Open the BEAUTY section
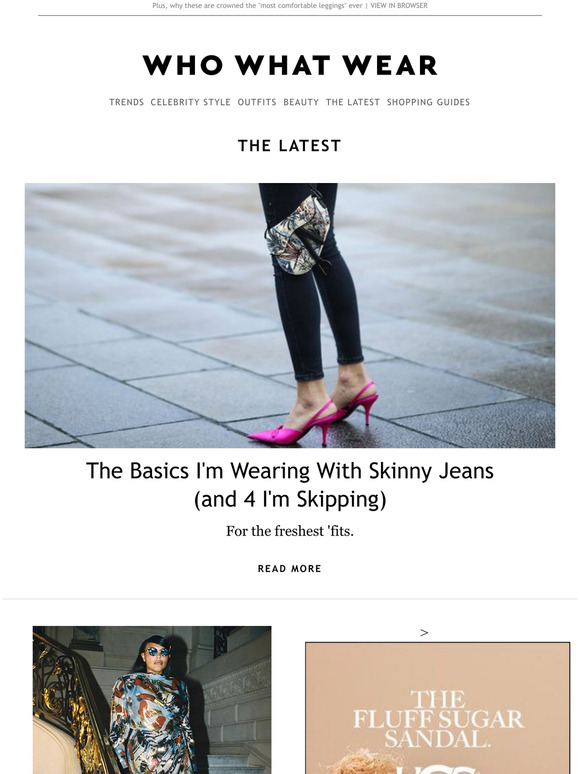Viewport: 580px width, 774px height. (301, 102)
